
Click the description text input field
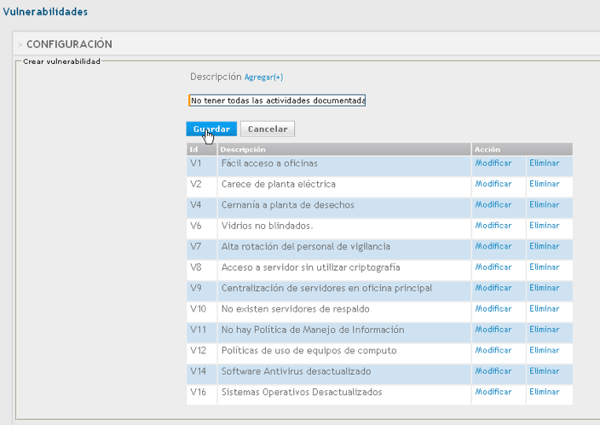(277, 100)
